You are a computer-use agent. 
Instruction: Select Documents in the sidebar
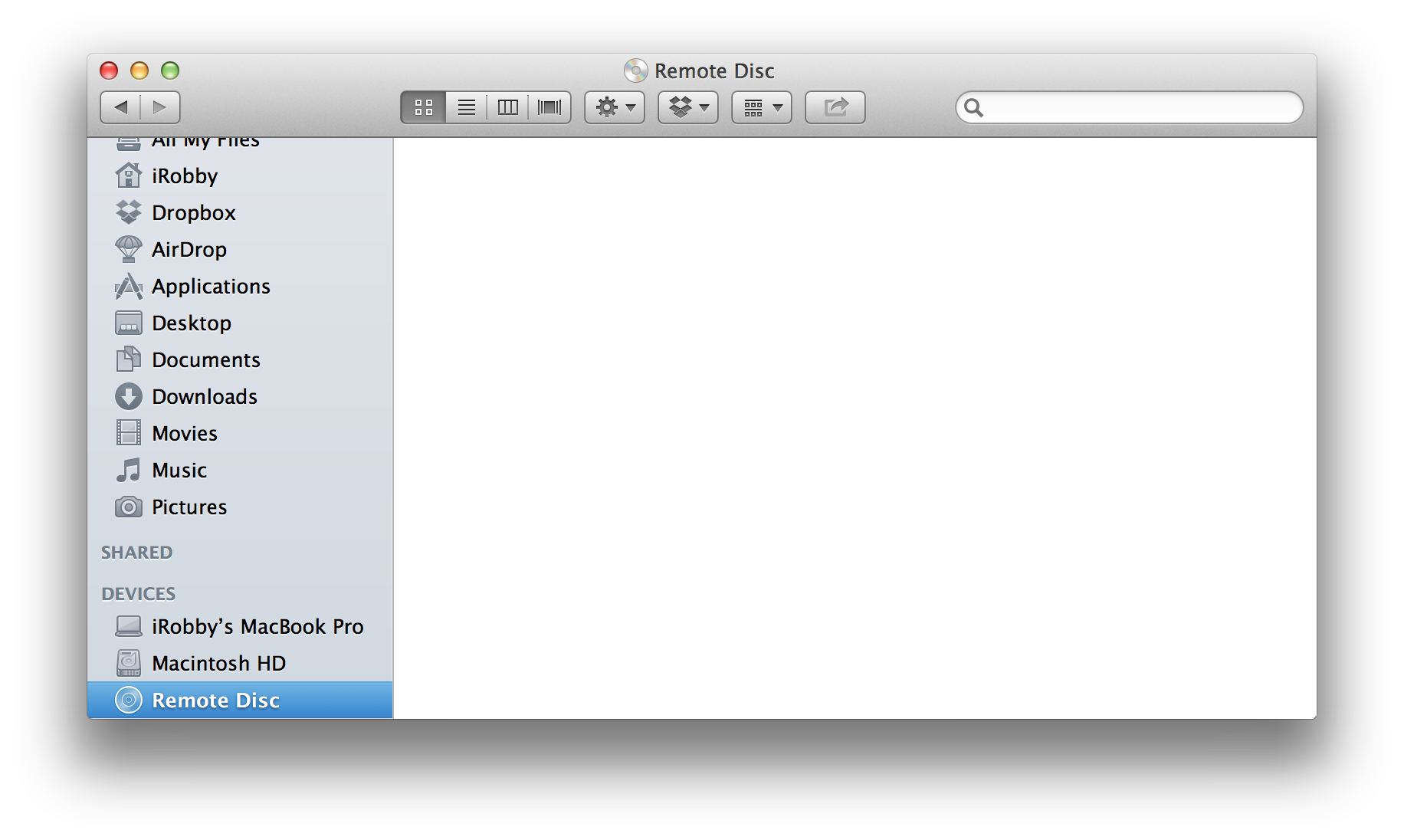240,360
